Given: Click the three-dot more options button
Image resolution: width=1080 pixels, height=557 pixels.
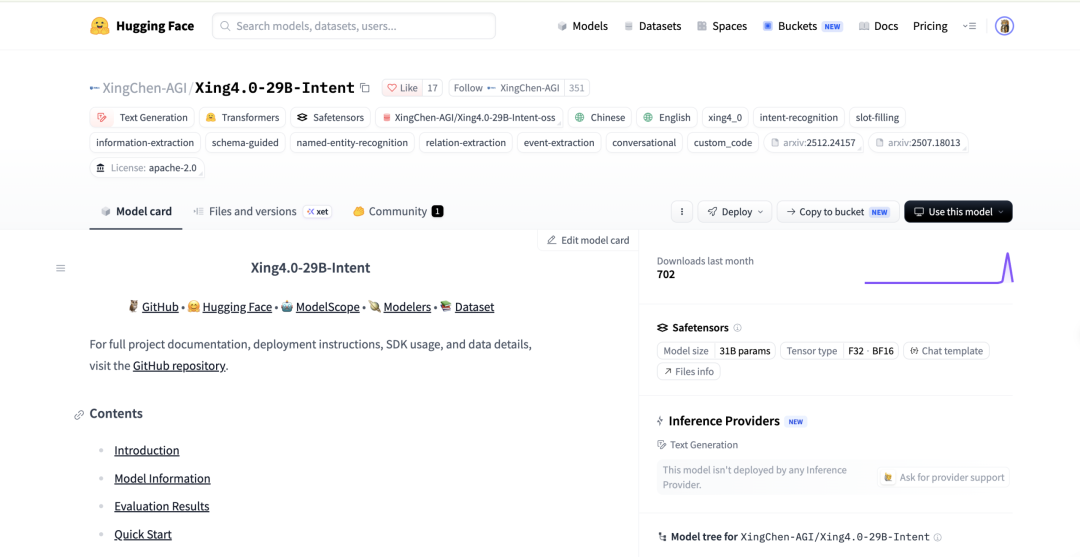Looking at the screenshot, I should pyautogui.click(x=682, y=211).
